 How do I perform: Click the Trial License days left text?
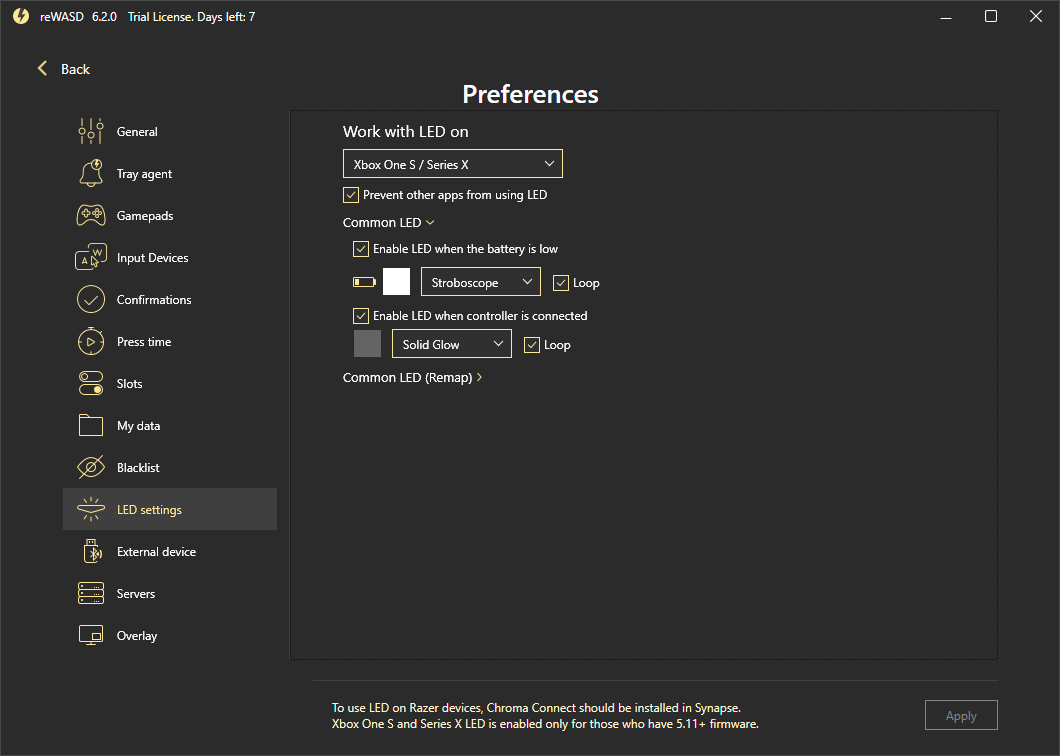click(191, 16)
